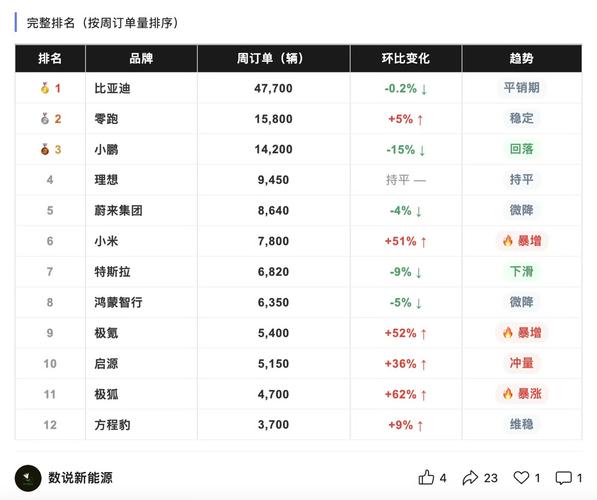Click the 平销期 trend tag

pyautogui.click(x=522, y=88)
